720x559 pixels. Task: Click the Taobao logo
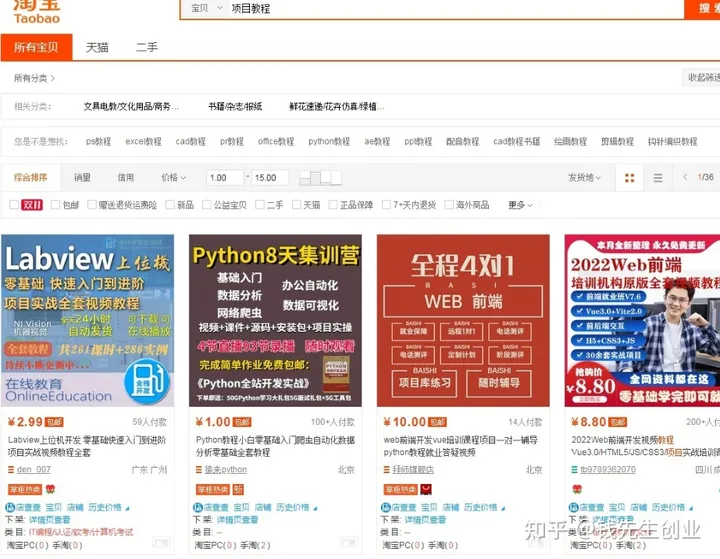coord(36,12)
